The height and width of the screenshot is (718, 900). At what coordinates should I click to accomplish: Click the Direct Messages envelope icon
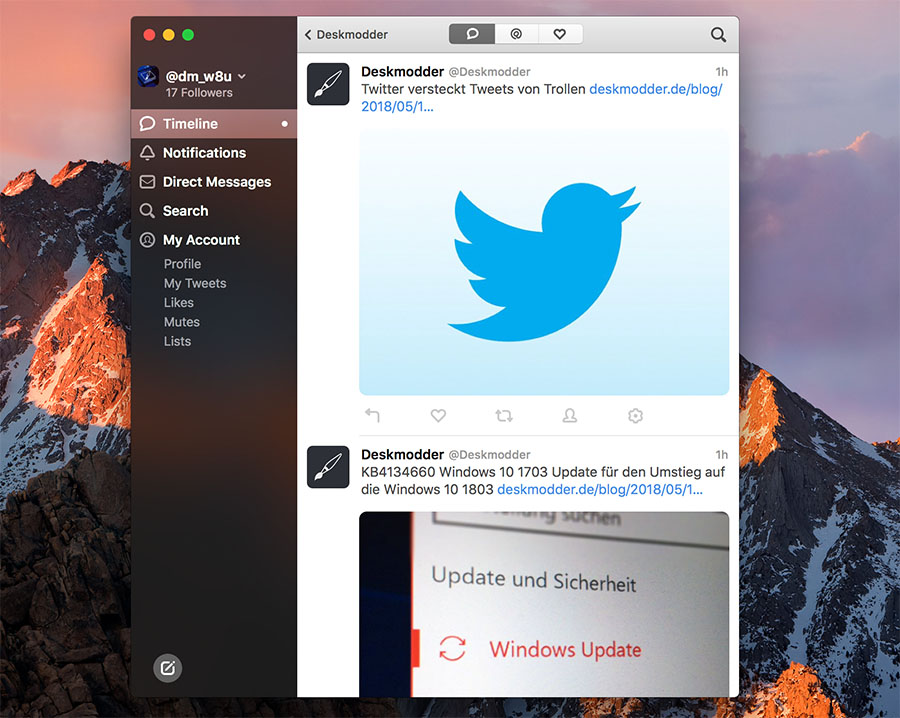(x=148, y=182)
